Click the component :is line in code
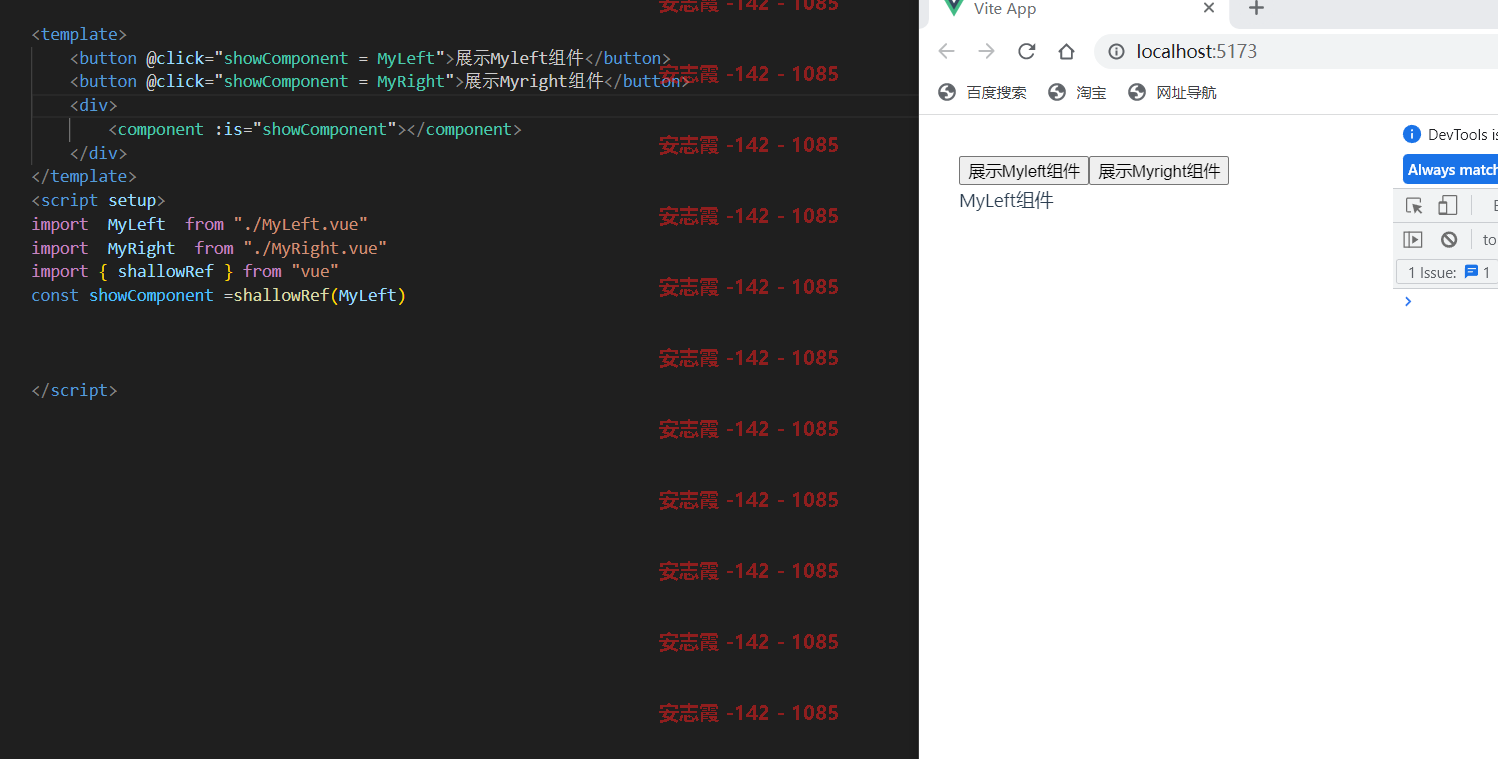This screenshot has width=1498, height=759. 315,129
